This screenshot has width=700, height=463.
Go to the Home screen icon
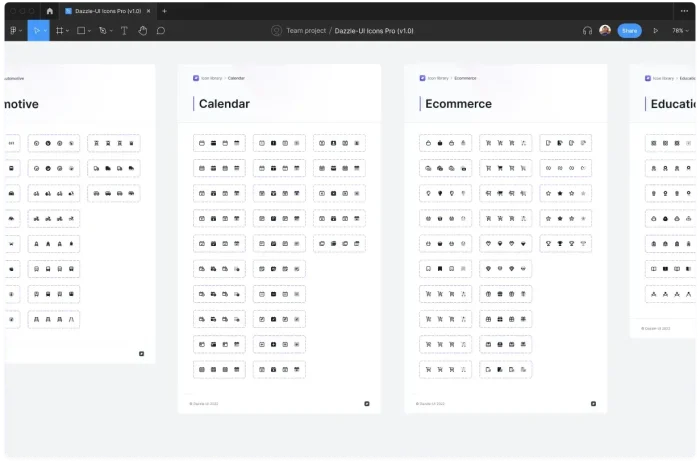[x=50, y=11]
